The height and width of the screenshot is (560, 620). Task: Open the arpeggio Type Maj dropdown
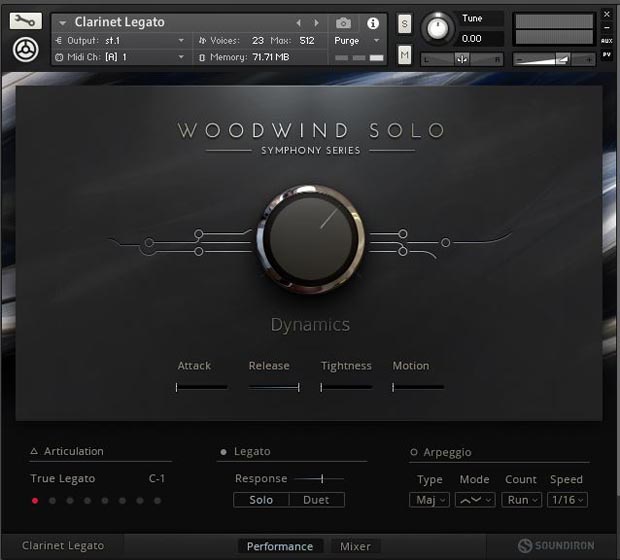pyautogui.click(x=429, y=500)
